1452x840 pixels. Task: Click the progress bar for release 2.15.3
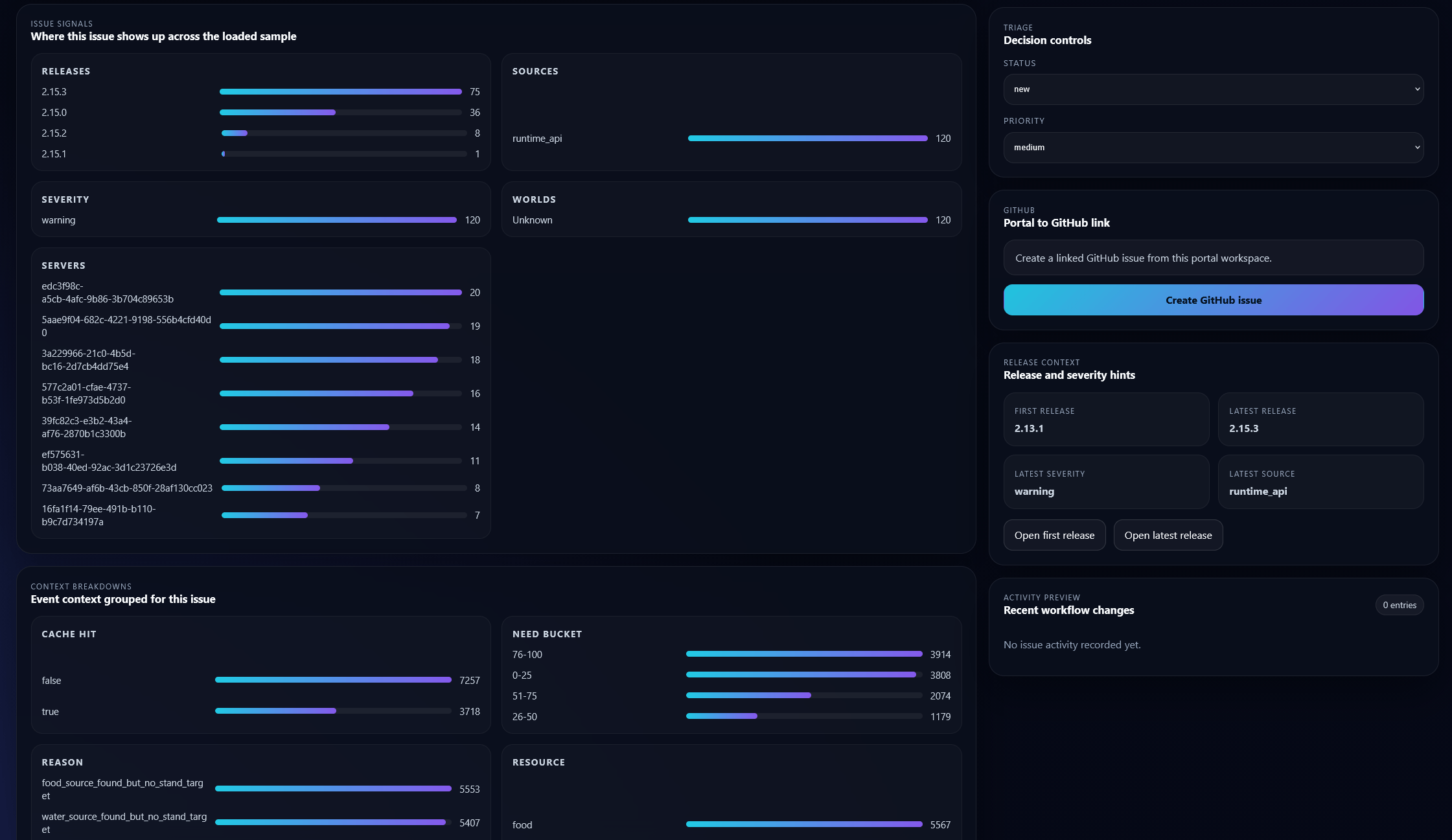pyautogui.click(x=341, y=92)
